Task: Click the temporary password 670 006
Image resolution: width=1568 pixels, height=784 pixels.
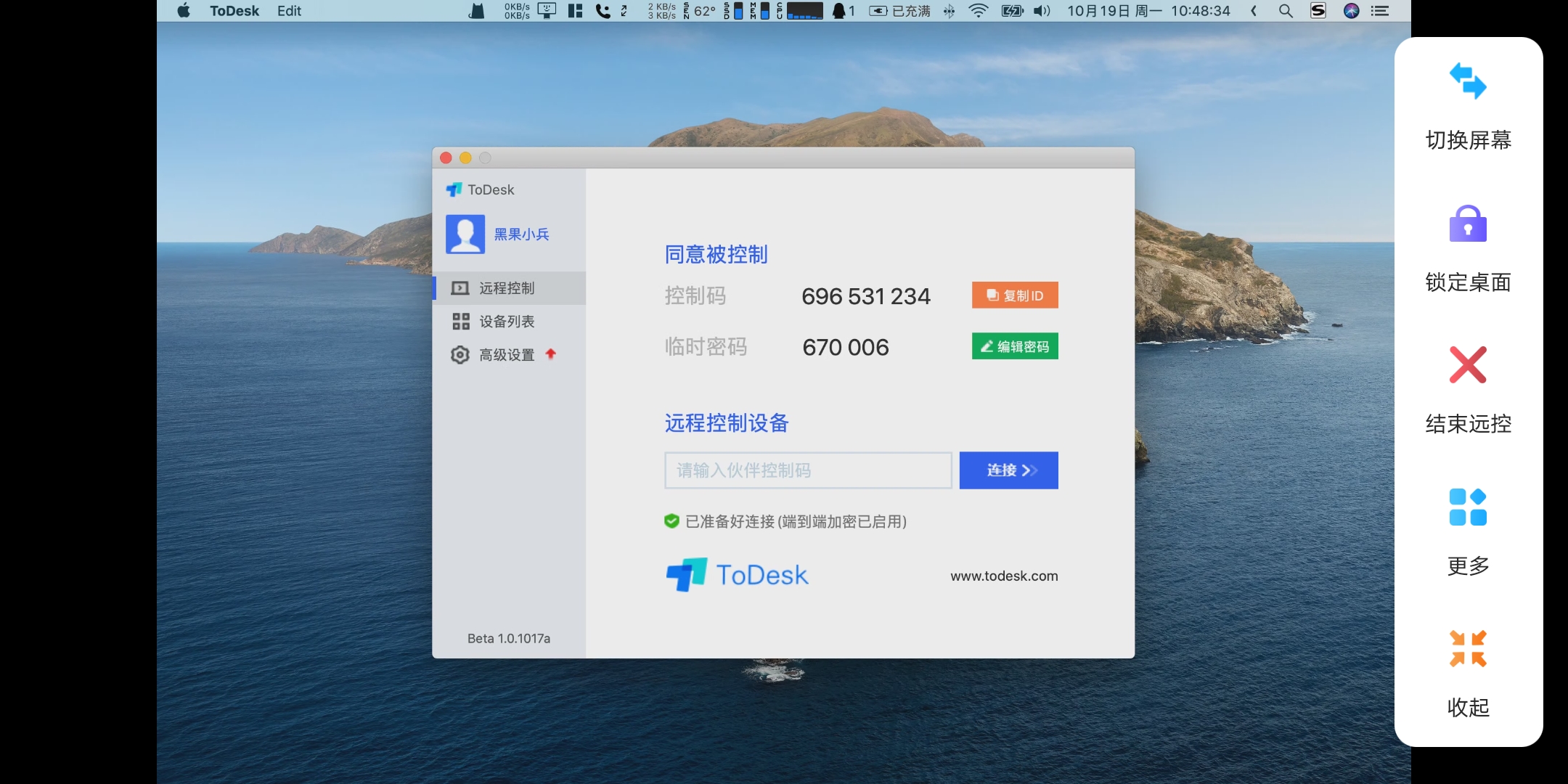Action: click(846, 347)
